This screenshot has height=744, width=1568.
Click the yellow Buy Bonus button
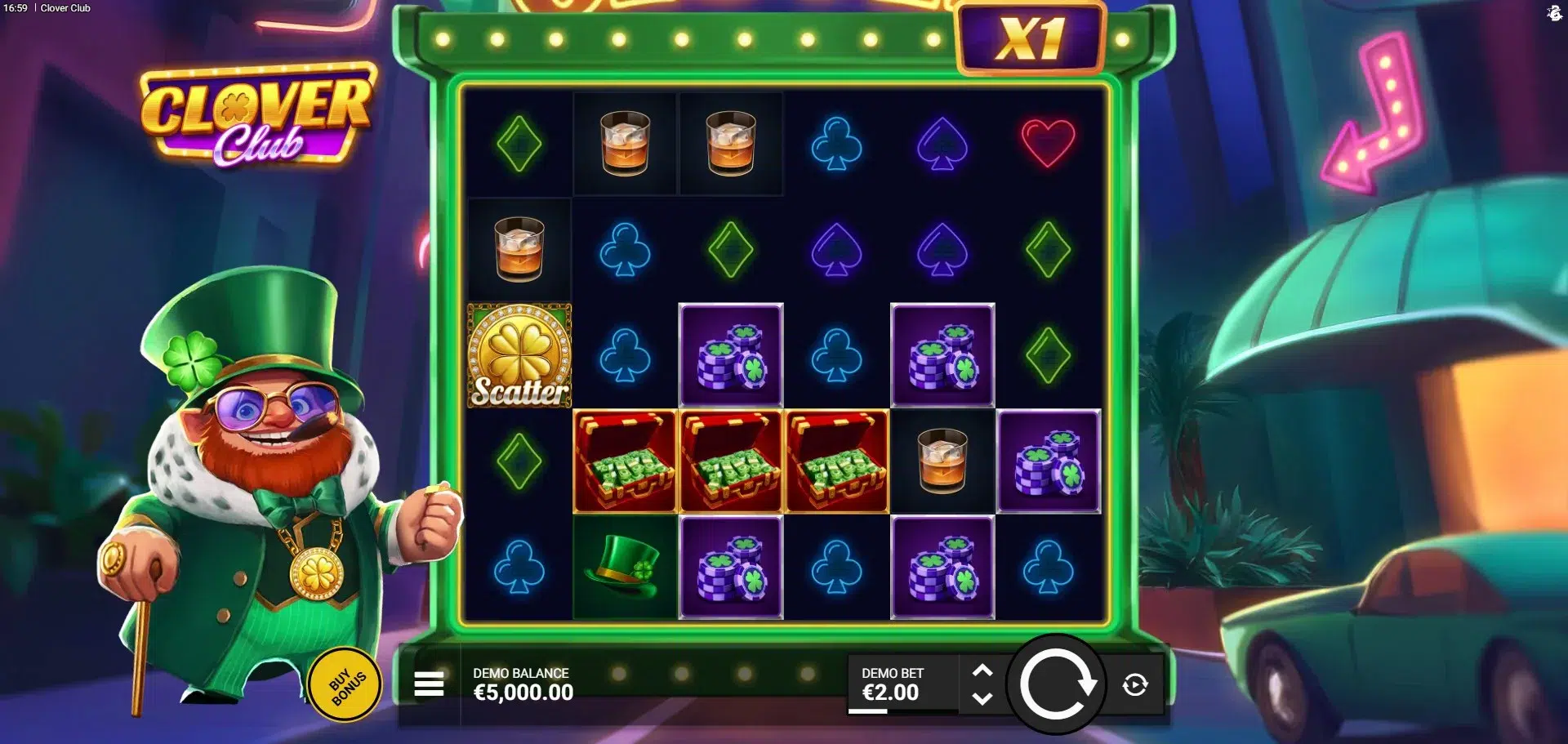click(345, 685)
